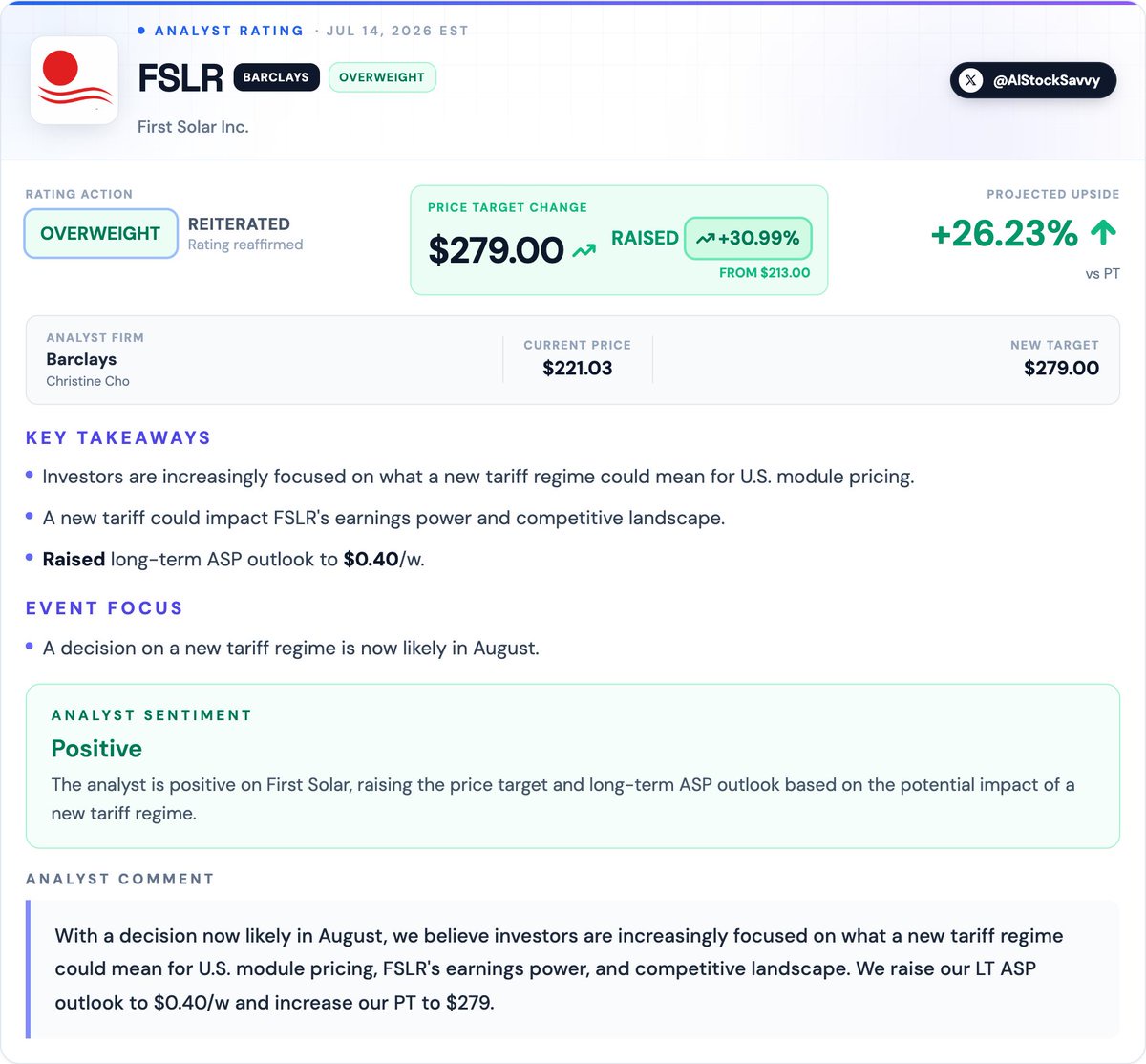Click the EVENT FOCUS section heading
Image resolution: width=1146 pixels, height=1064 pixels.
(104, 608)
